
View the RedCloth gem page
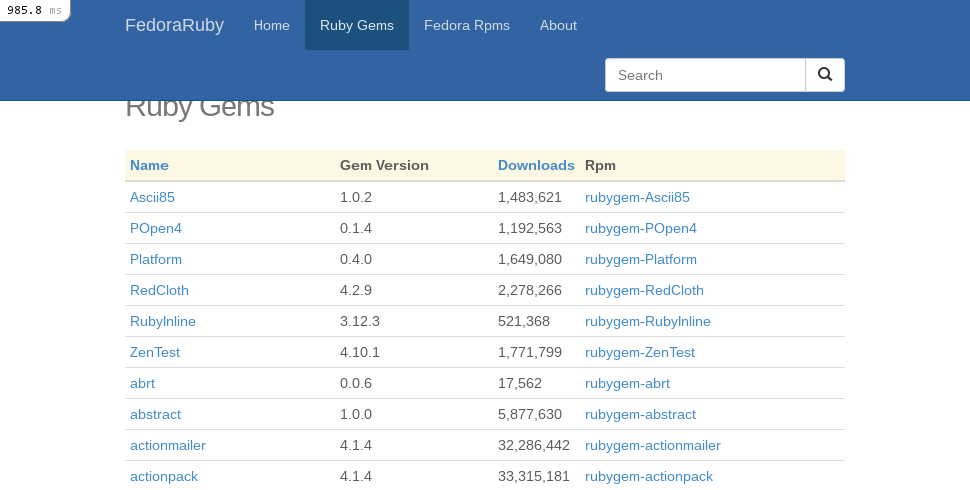[159, 290]
